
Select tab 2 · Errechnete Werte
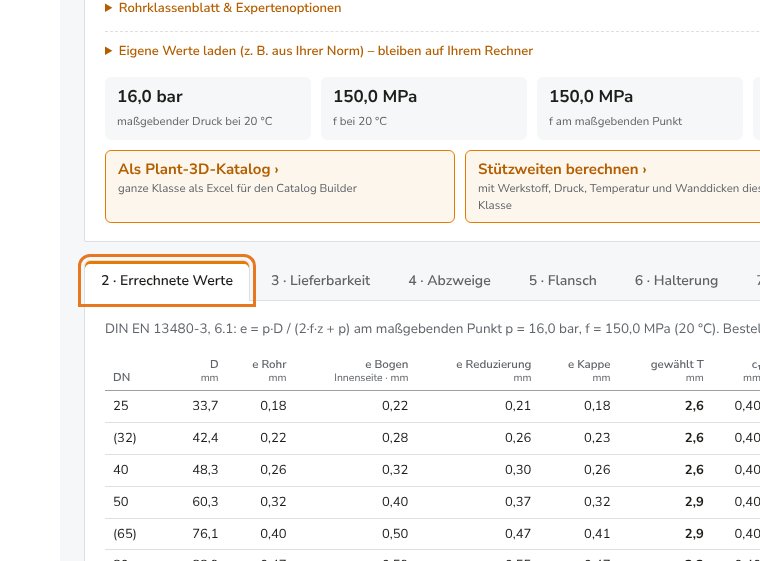point(167,280)
